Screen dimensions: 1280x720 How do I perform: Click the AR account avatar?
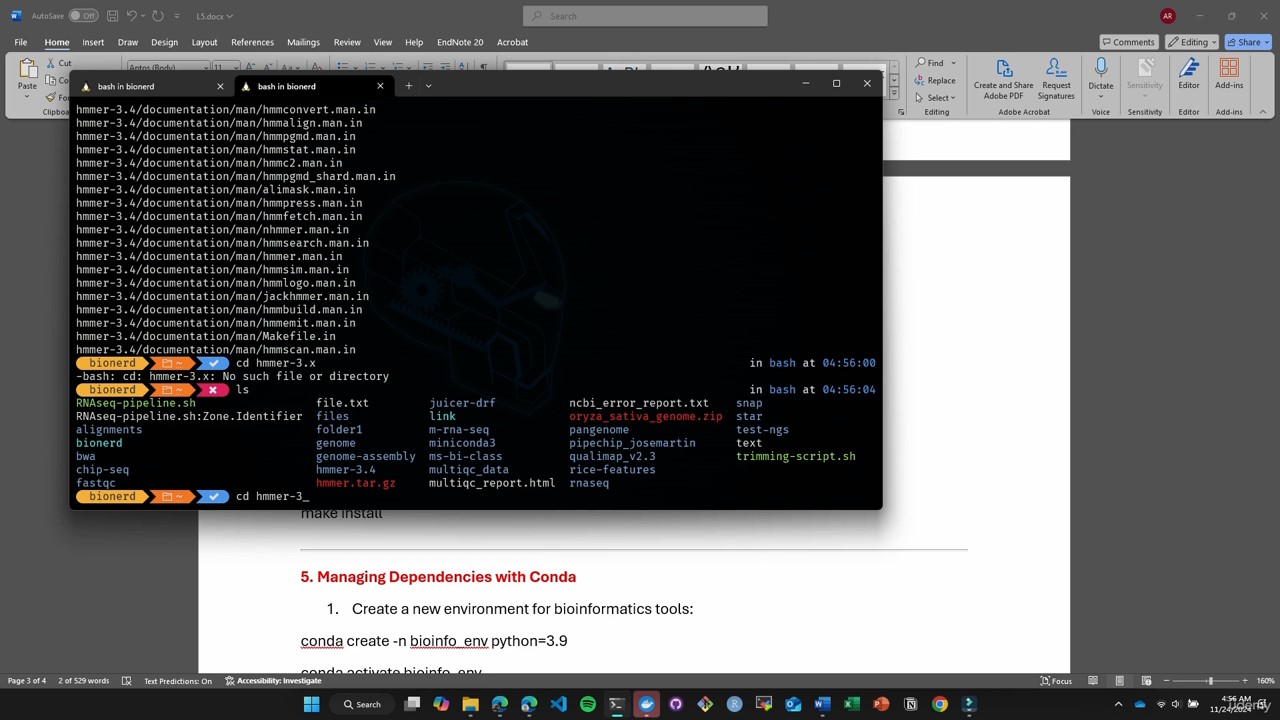[1167, 16]
